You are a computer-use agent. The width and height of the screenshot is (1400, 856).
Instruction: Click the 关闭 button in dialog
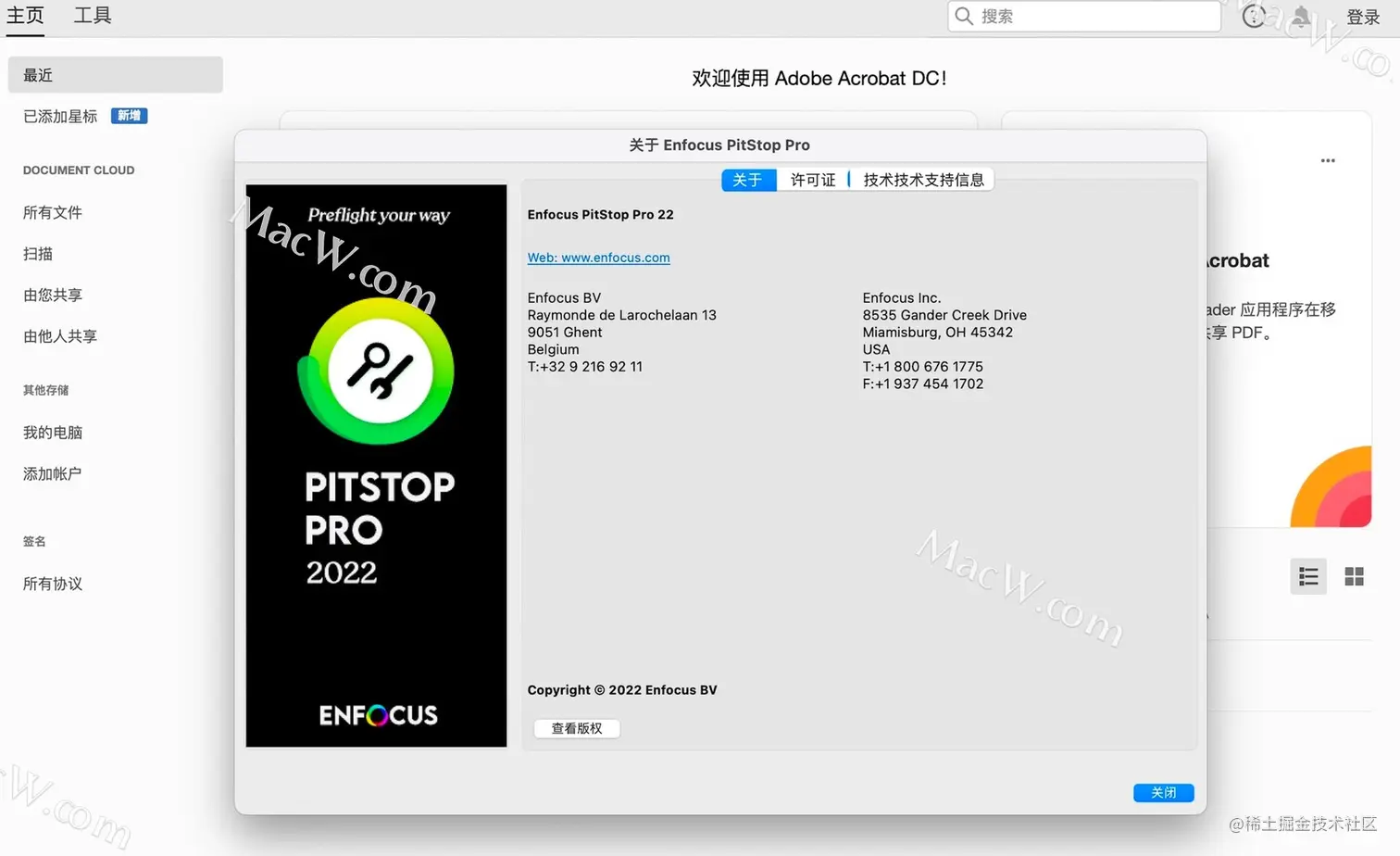pyautogui.click(x=1164, y=792)
